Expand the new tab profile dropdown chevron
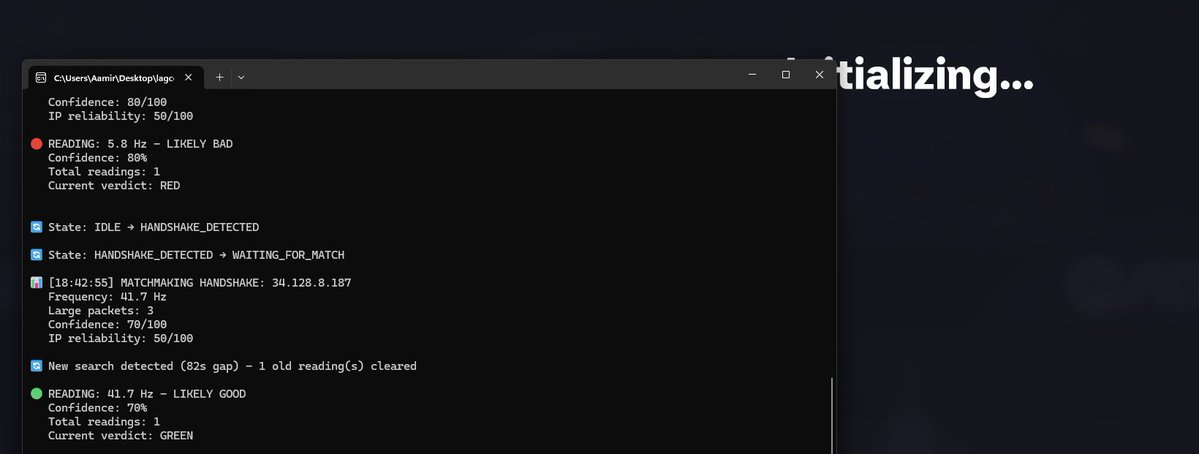1199x454 pixels. 241,77
